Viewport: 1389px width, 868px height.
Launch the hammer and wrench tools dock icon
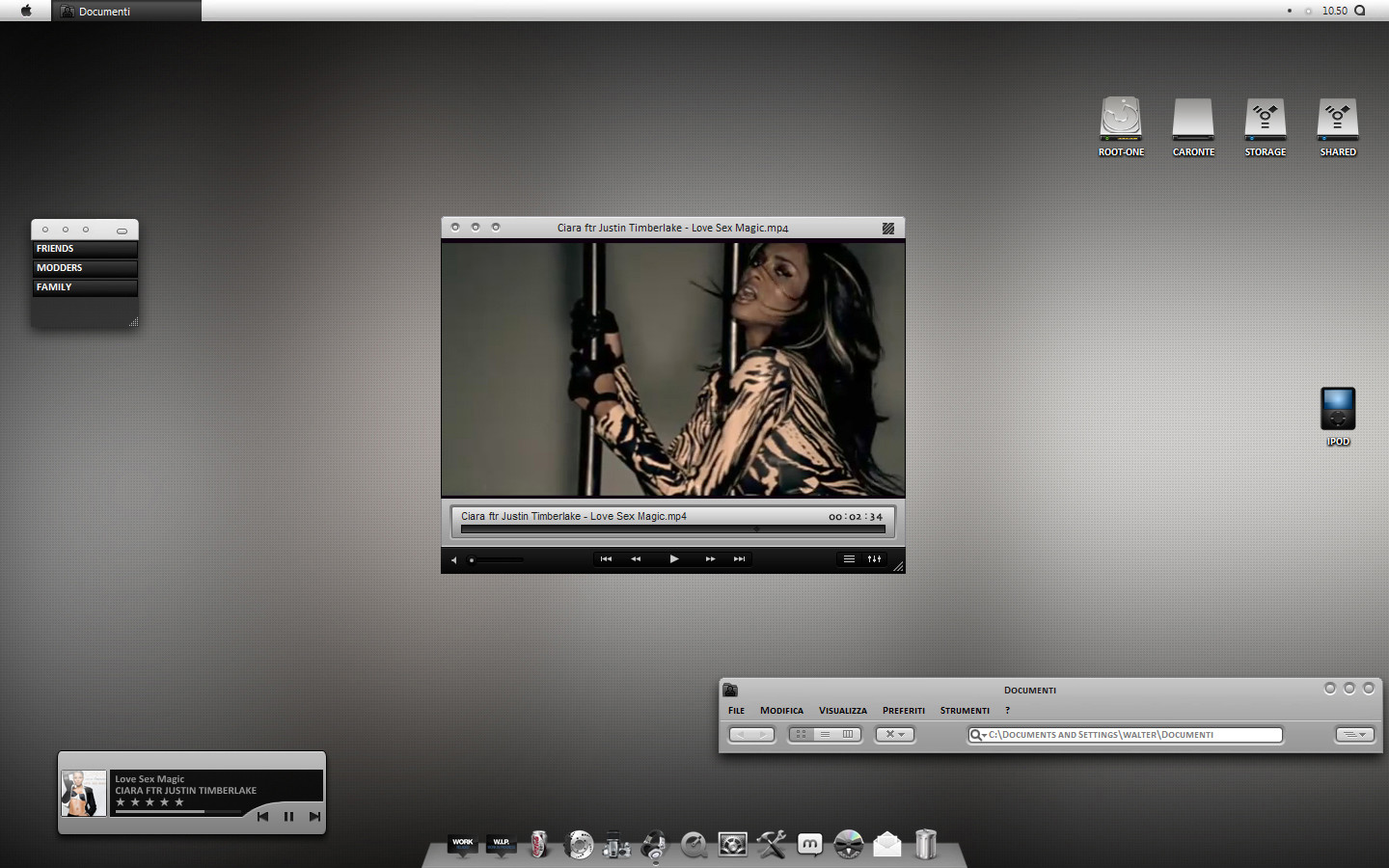[772, 845]
